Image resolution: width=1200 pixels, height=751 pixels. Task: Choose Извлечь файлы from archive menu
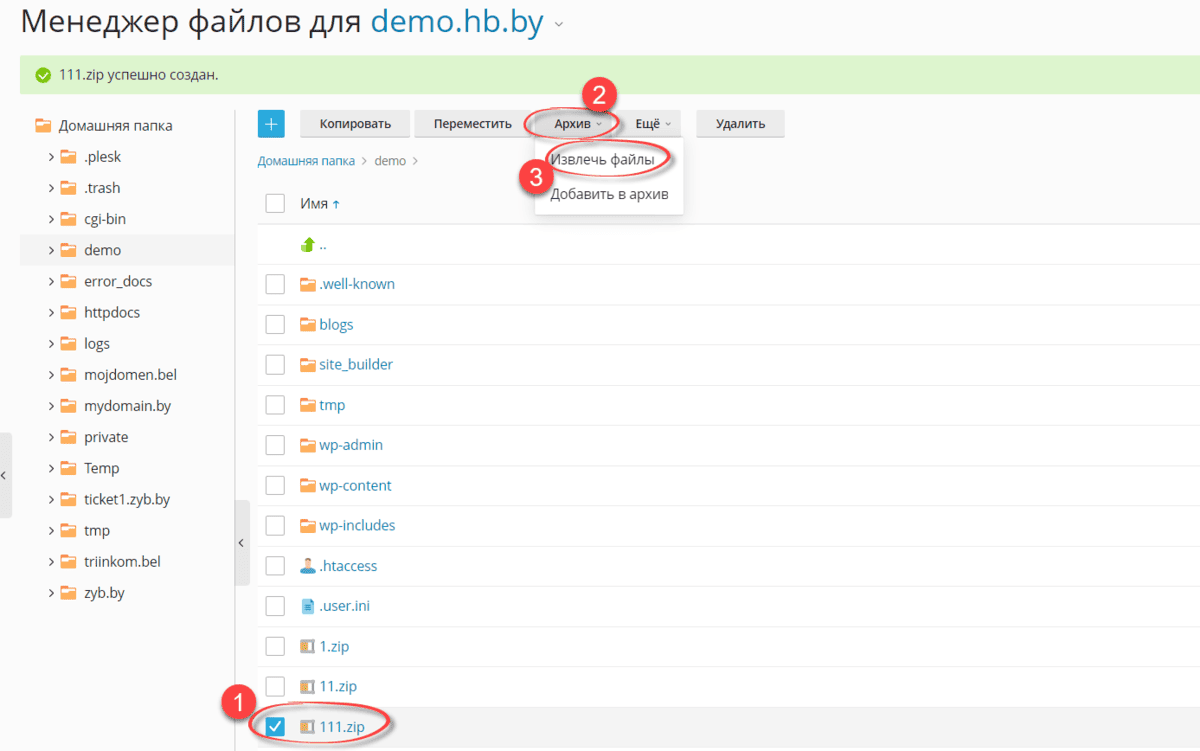(602, 160)
